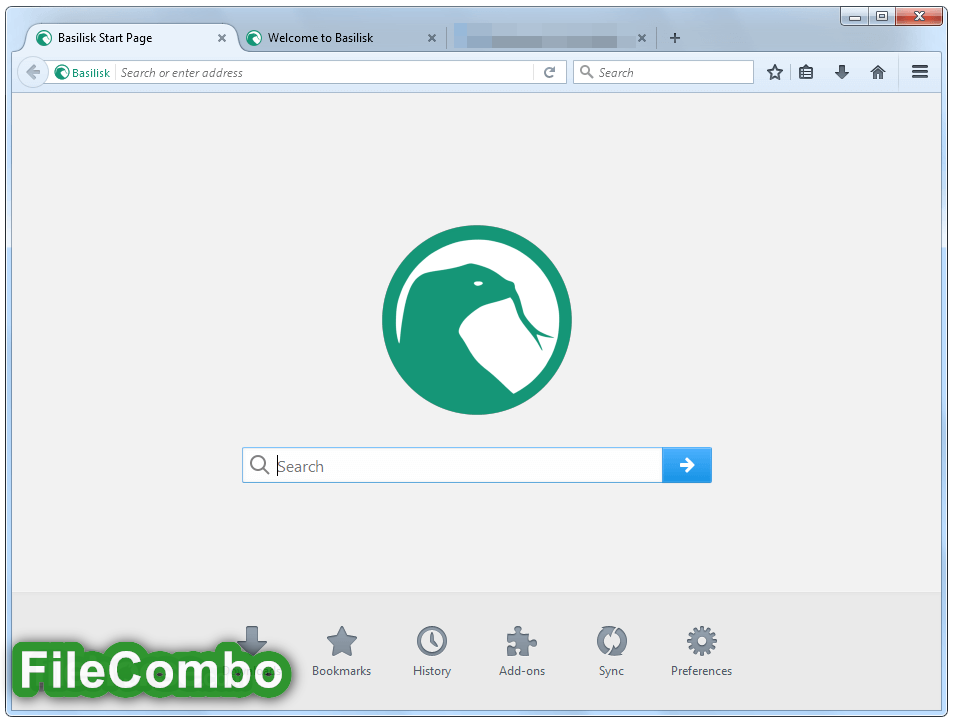The width and height of the screenshot is (954, 722).
Task: Maximize the browser window
Action: tap(882, 16)
